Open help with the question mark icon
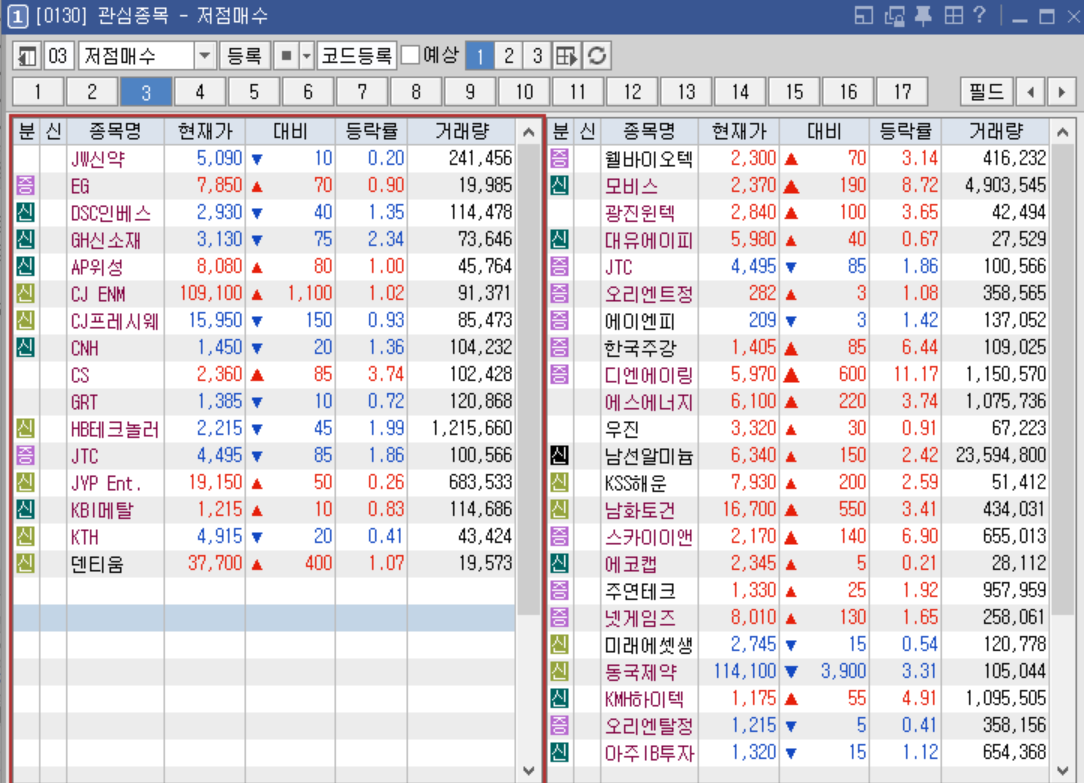The height and width of the screenshot is (783, 1084). coord(979,15)
